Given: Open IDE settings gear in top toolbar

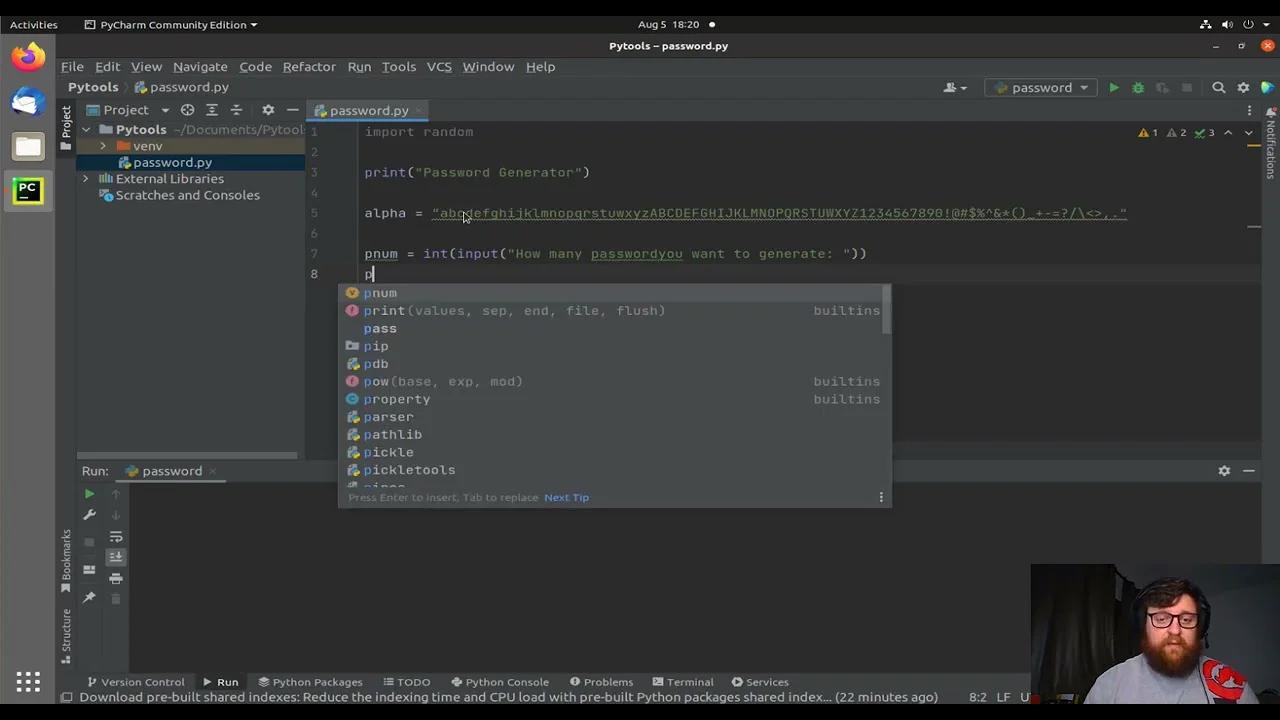Looking at the screenshot, I should [1243, 88].
